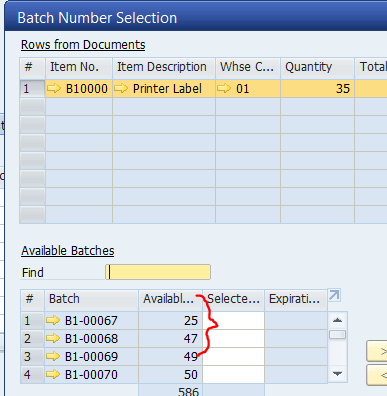The image size is (387, 396).
Task: Select the Selected Qty cell for B1-00067
Action: (x=233, y=321)
